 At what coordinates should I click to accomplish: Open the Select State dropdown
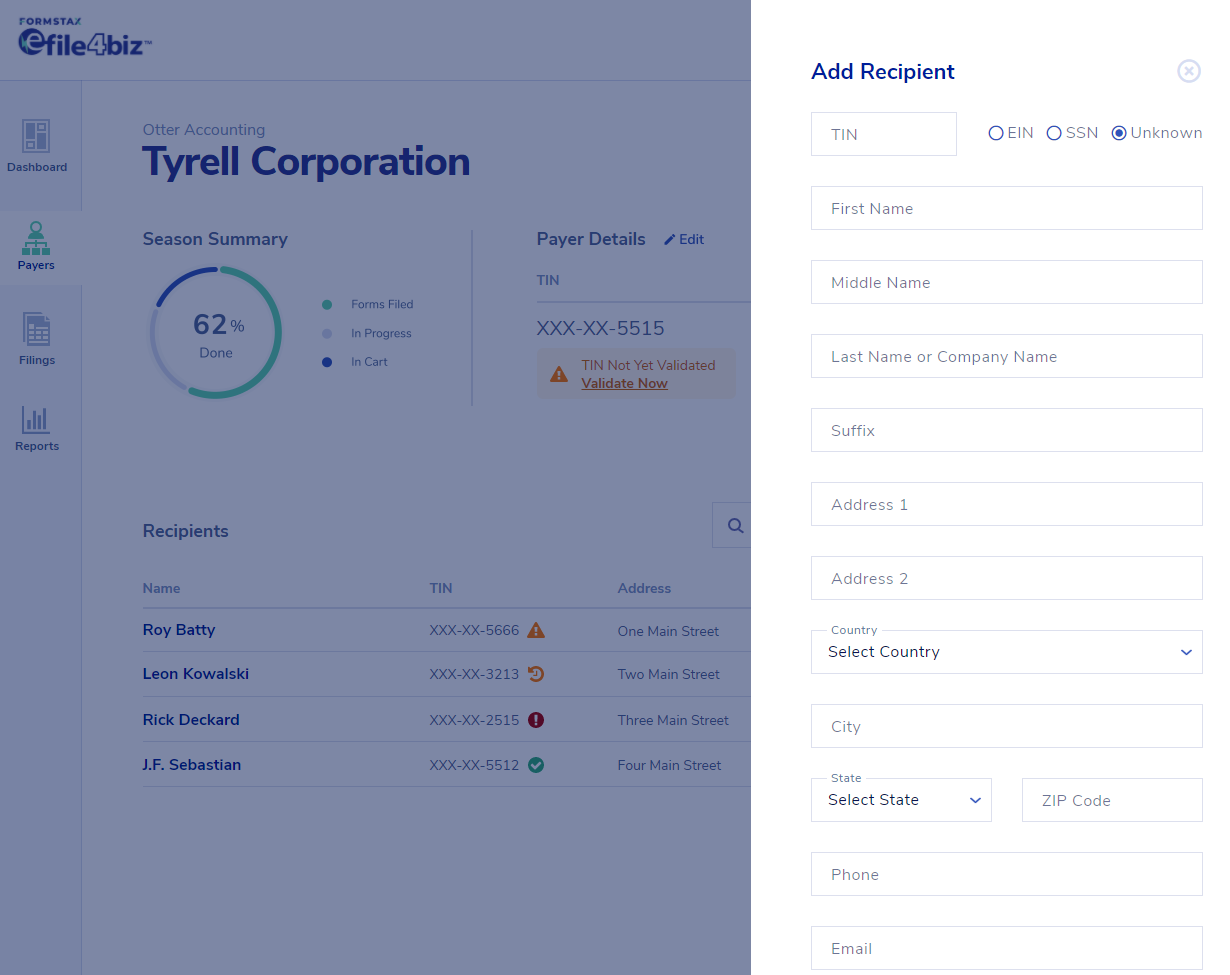[x=901, y=800]
